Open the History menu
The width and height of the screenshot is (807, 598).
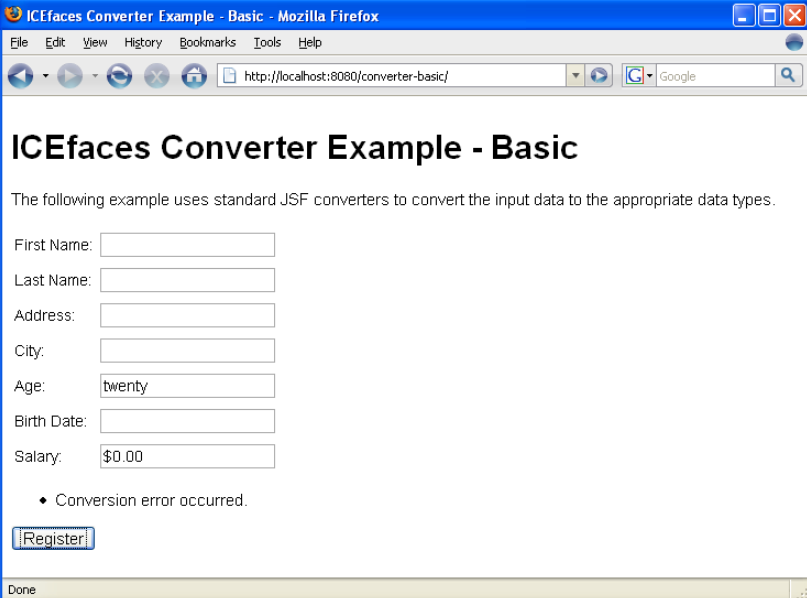pos(143,42)
